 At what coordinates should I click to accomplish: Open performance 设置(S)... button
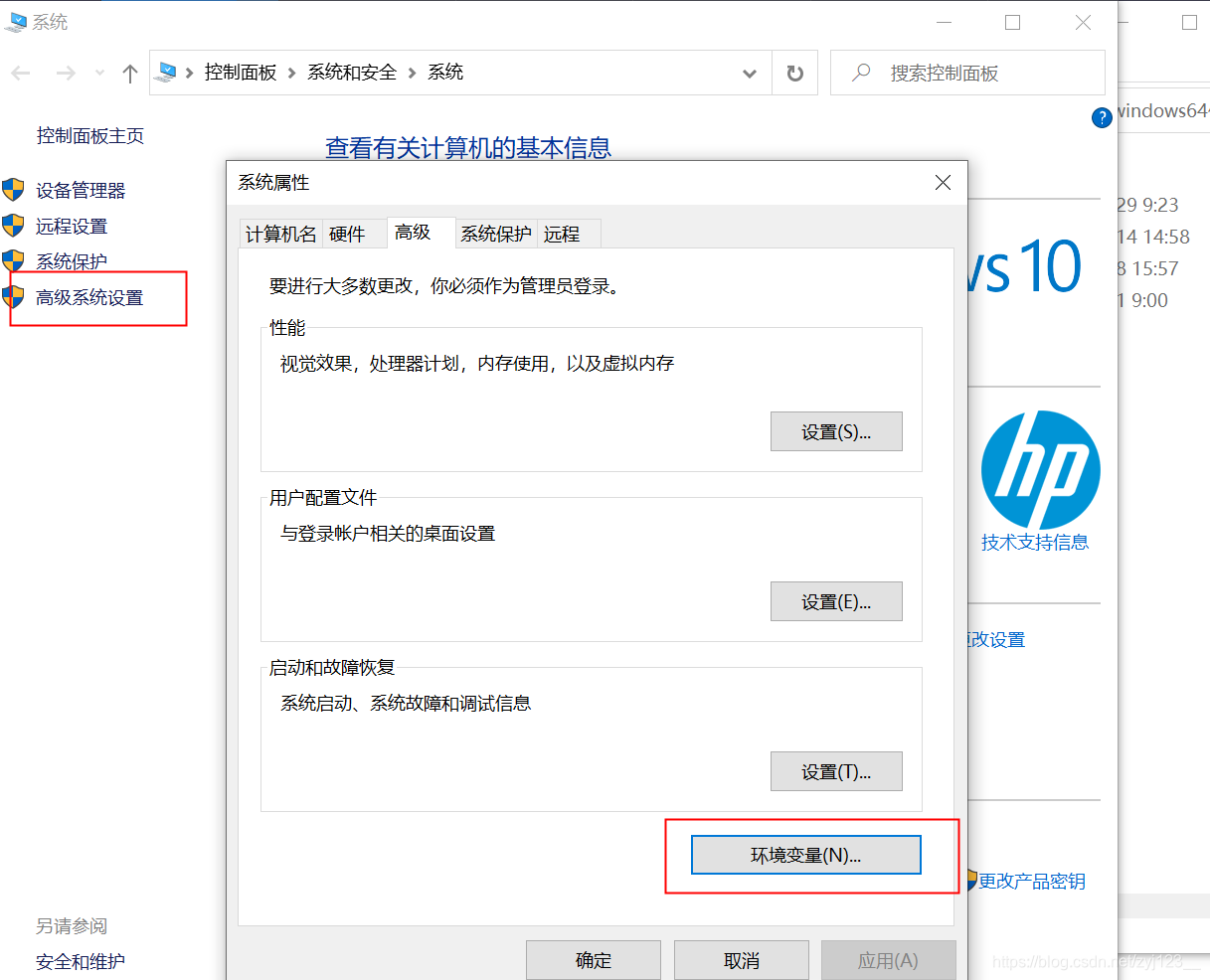[836, 431]
